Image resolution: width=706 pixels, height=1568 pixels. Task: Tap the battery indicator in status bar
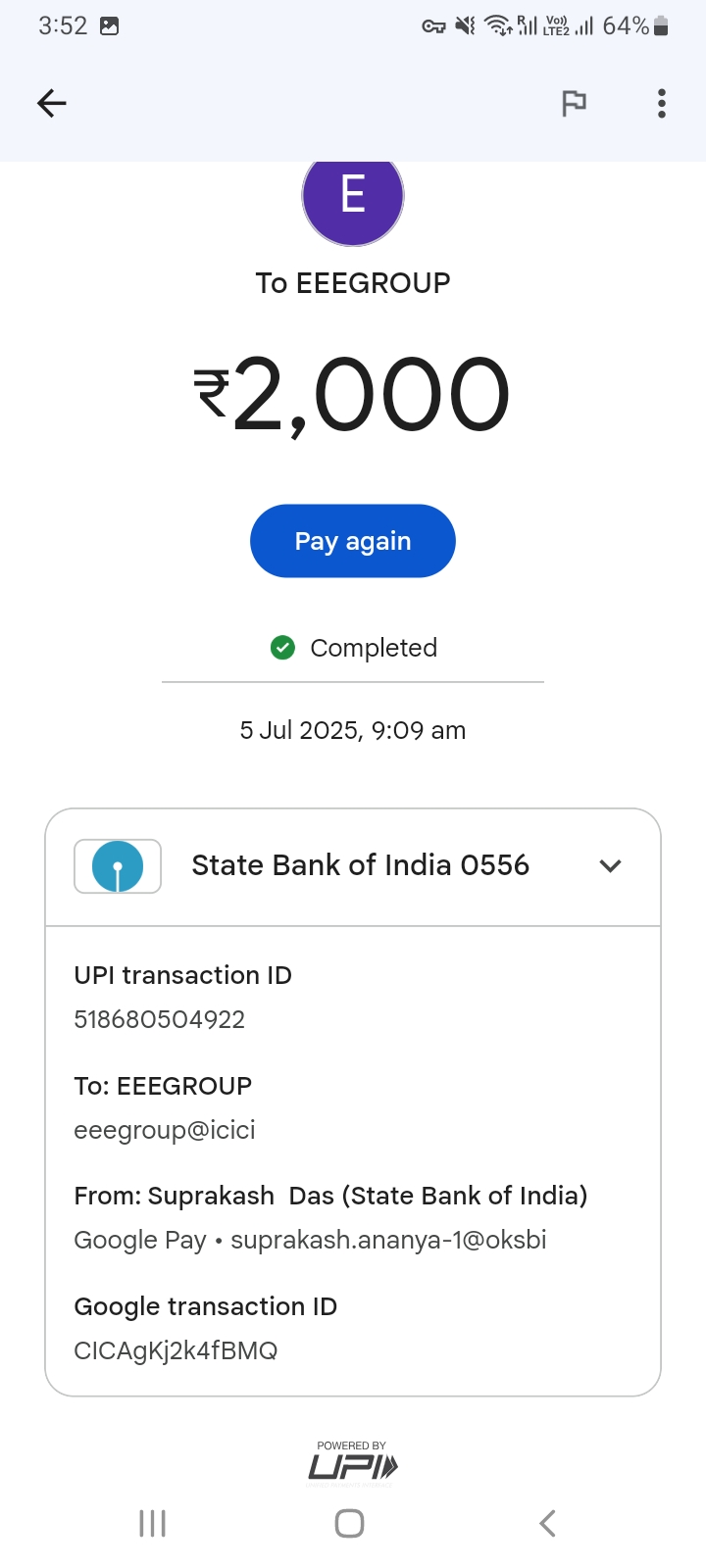click(x=661, y=26)
